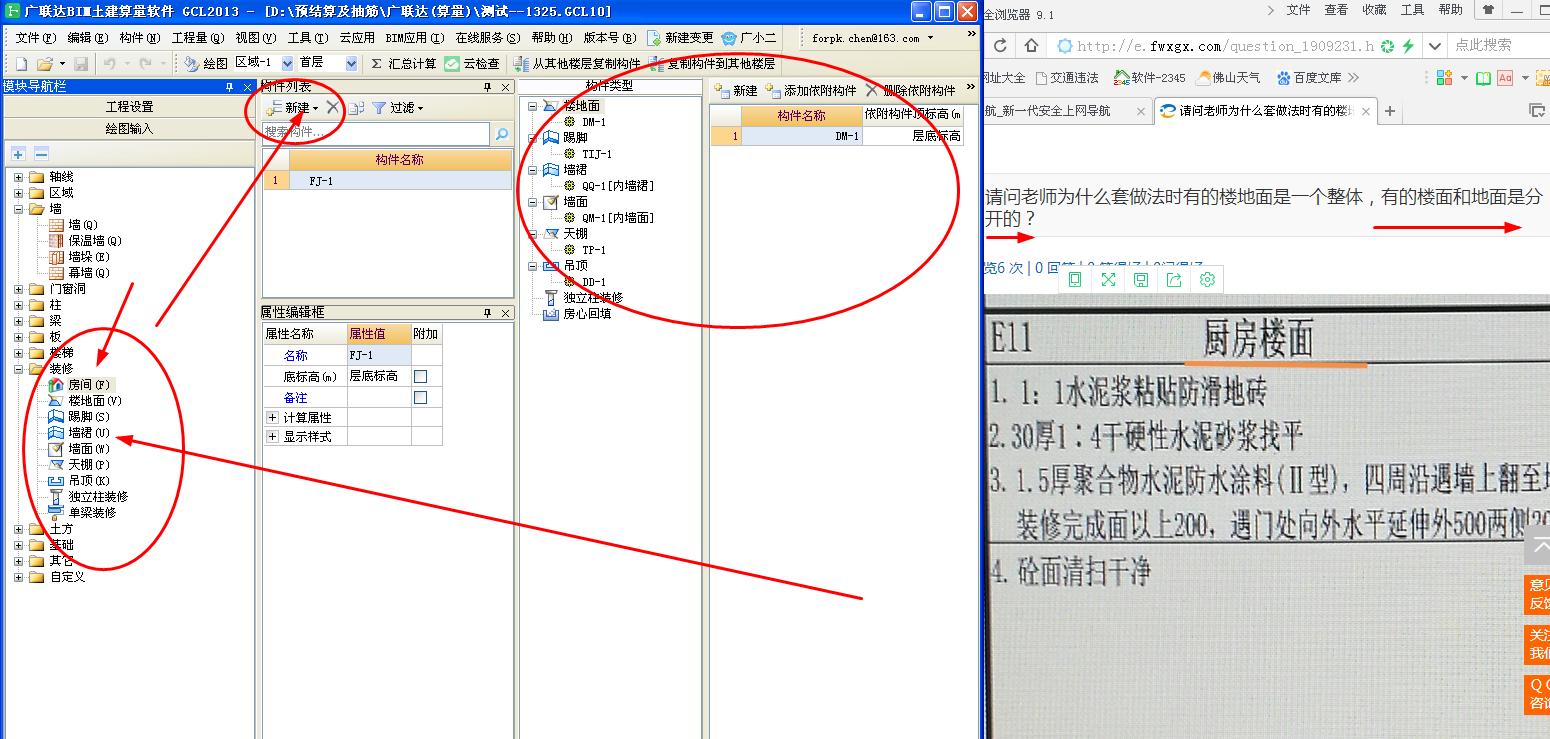The height and width of the screenshot is (739, 1550).
Task: Click 从其他楼层复制构件 toolbar button
Action: (578, 63)
